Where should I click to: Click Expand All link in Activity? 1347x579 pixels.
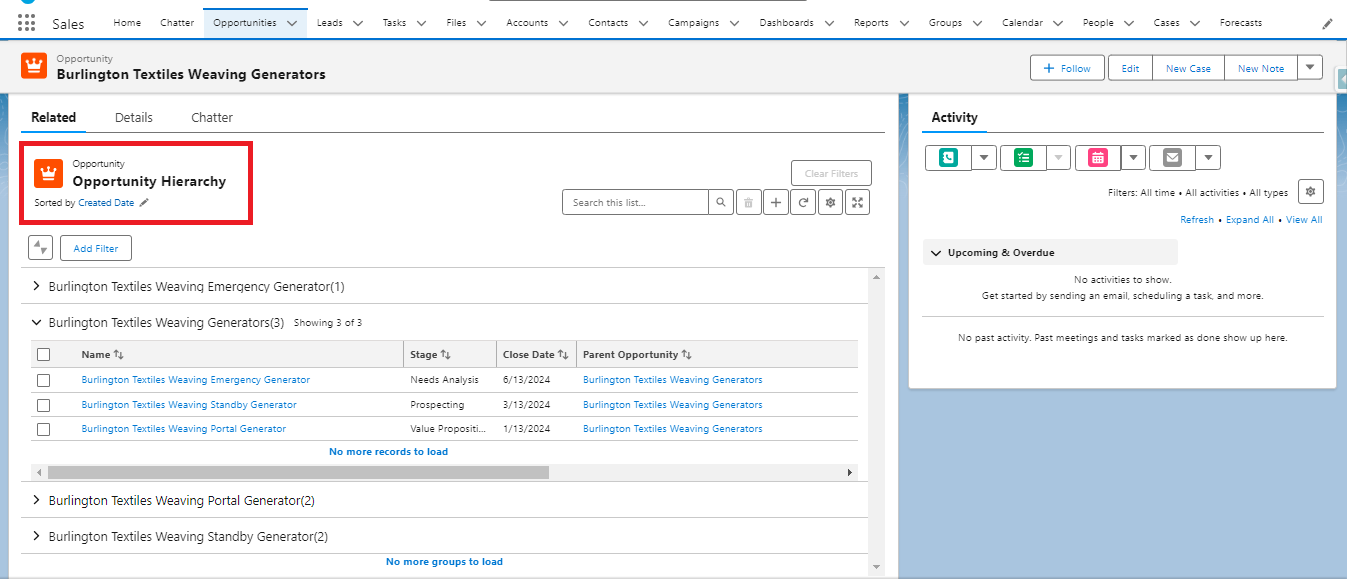click(1250, 220)
